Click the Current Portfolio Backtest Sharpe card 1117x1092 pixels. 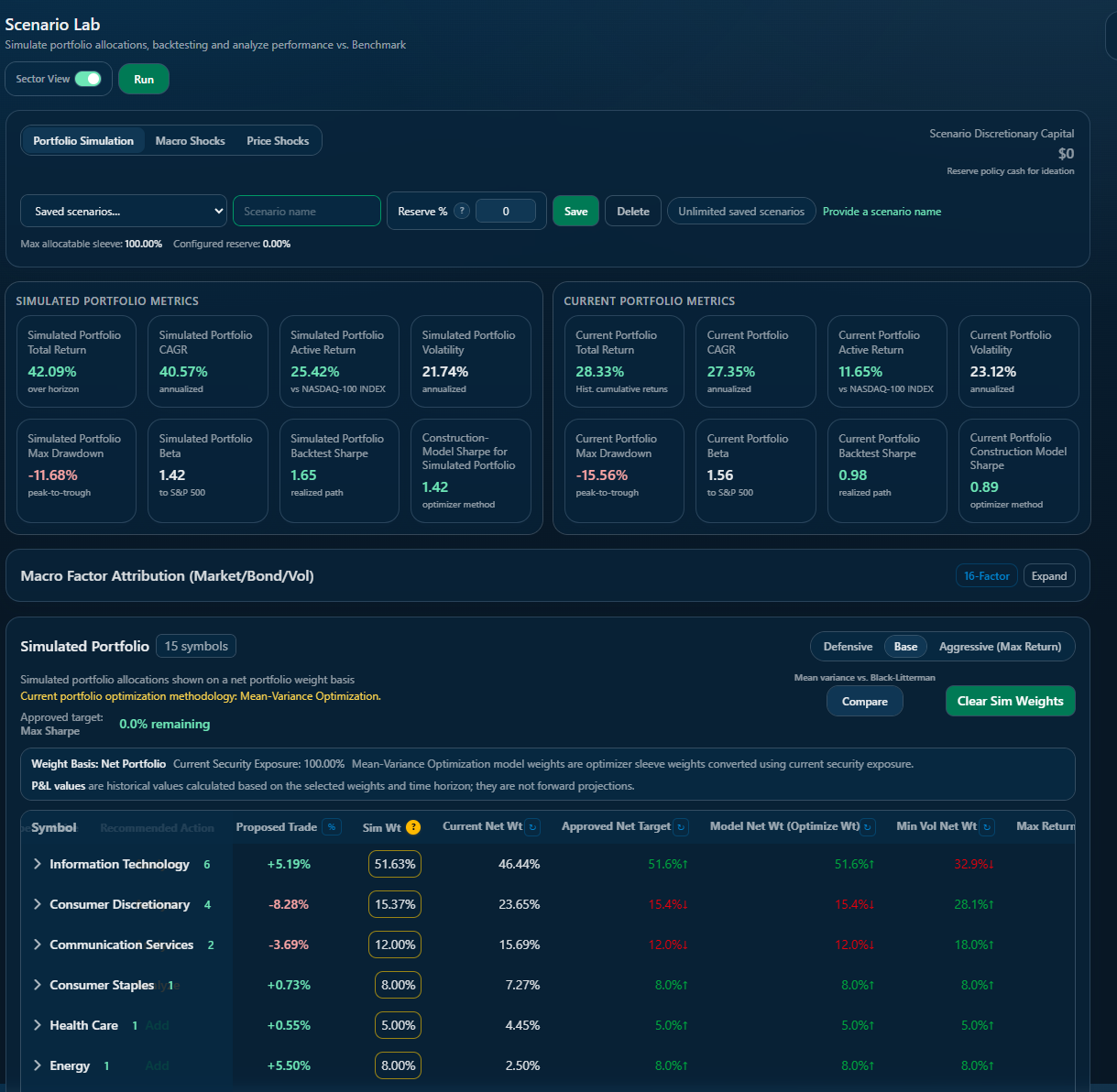click(887, 471)
